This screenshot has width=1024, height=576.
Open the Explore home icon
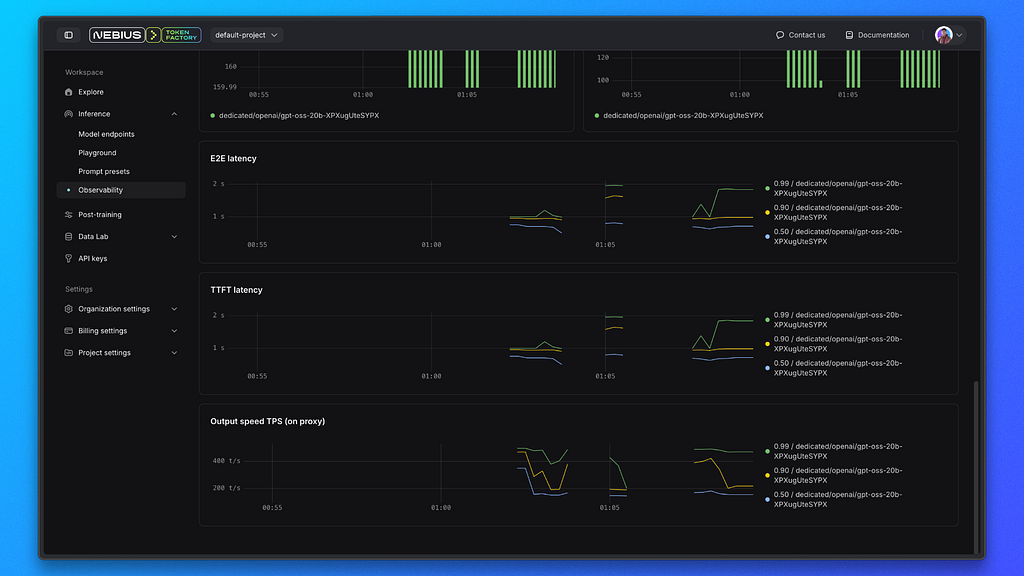69,92
